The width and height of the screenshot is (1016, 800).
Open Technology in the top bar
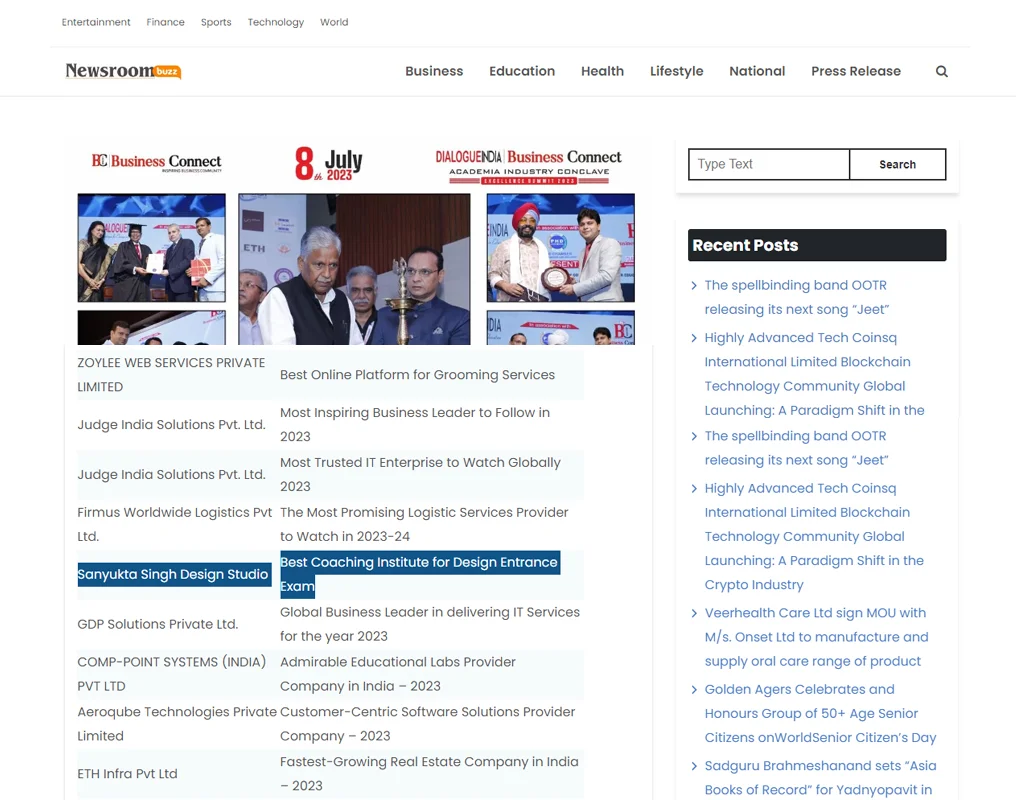click(x=276, y=22)
